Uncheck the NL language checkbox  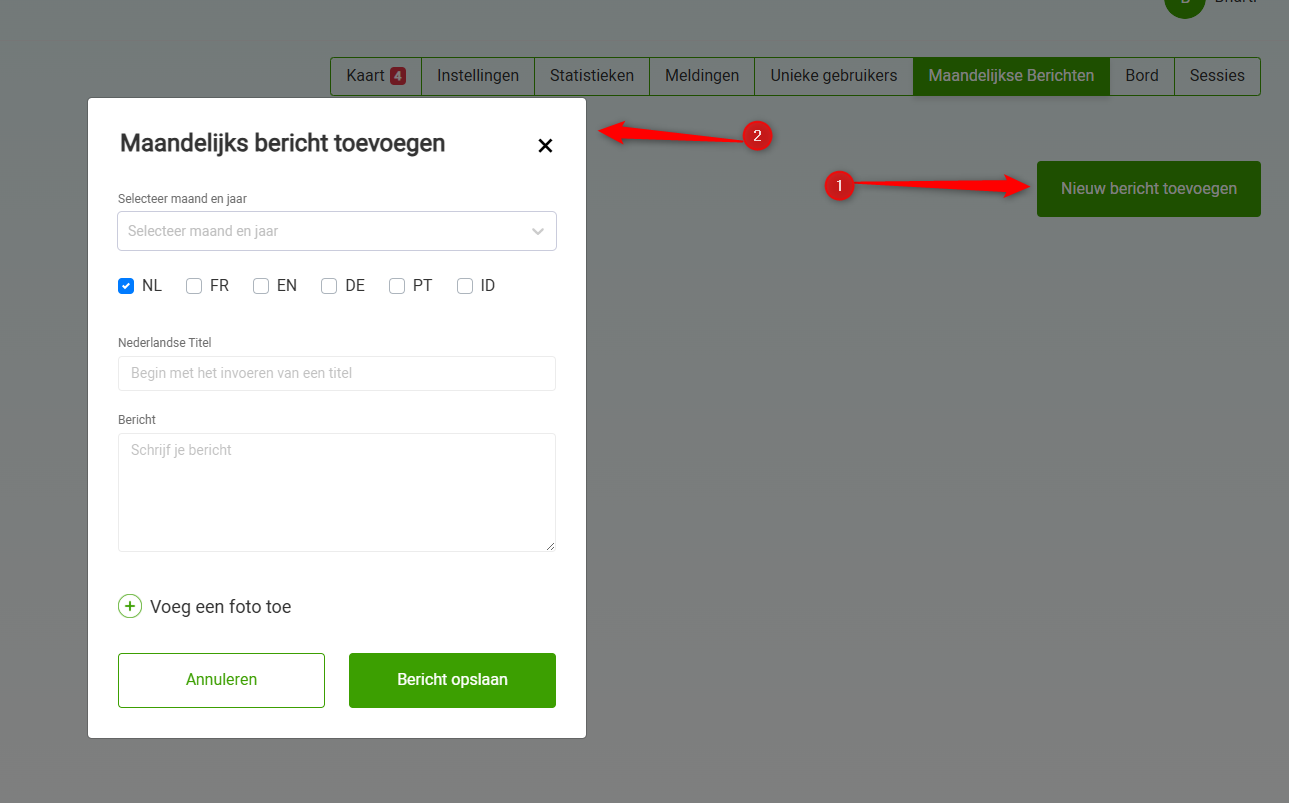coord(126,286)
